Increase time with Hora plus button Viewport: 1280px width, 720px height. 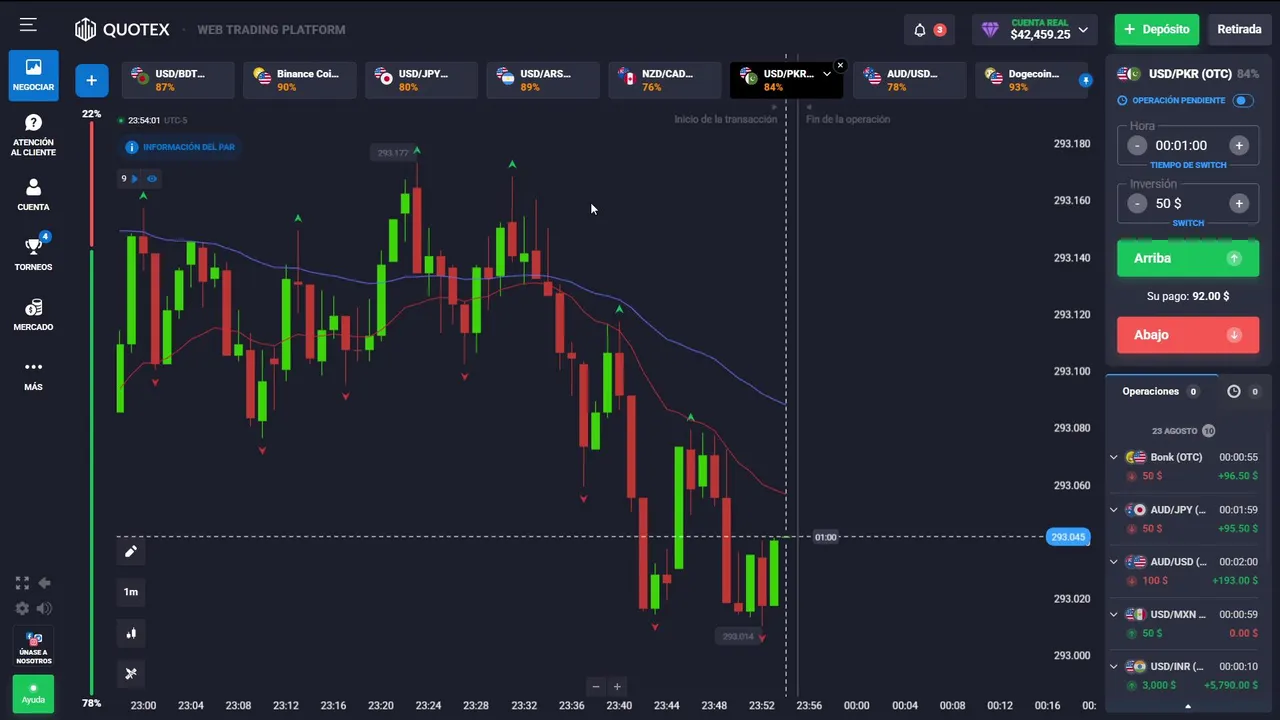click(x=1239, y=145)
